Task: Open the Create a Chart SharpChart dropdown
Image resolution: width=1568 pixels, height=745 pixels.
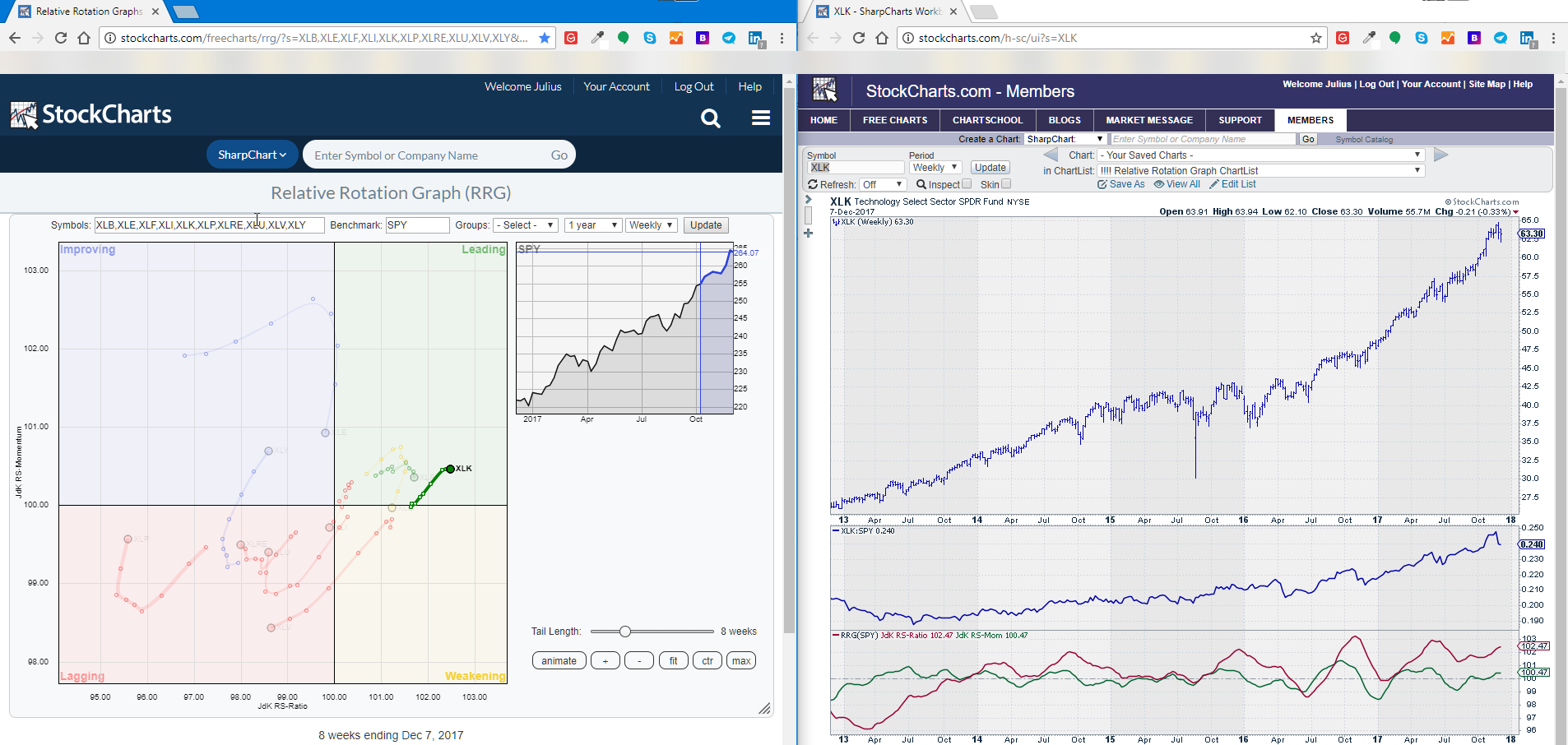Action: point(1065,139)
